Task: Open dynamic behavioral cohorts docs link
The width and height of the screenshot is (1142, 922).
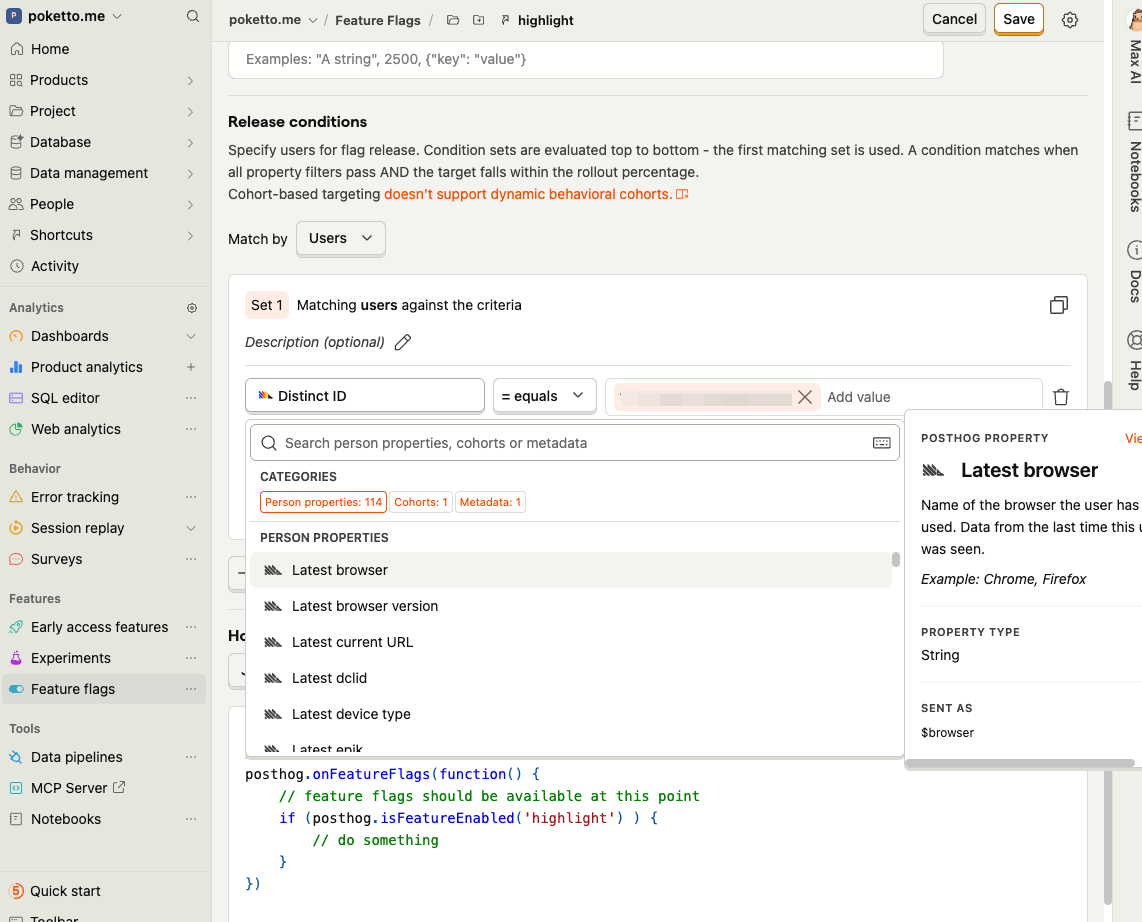Action: 528,194
